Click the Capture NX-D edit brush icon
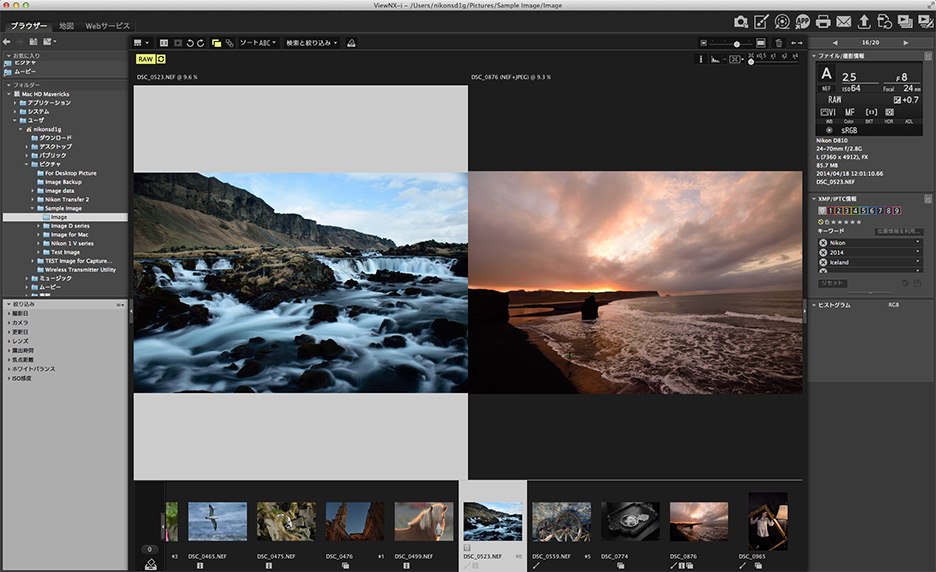The image size is (936, 572). pos(761,21)
